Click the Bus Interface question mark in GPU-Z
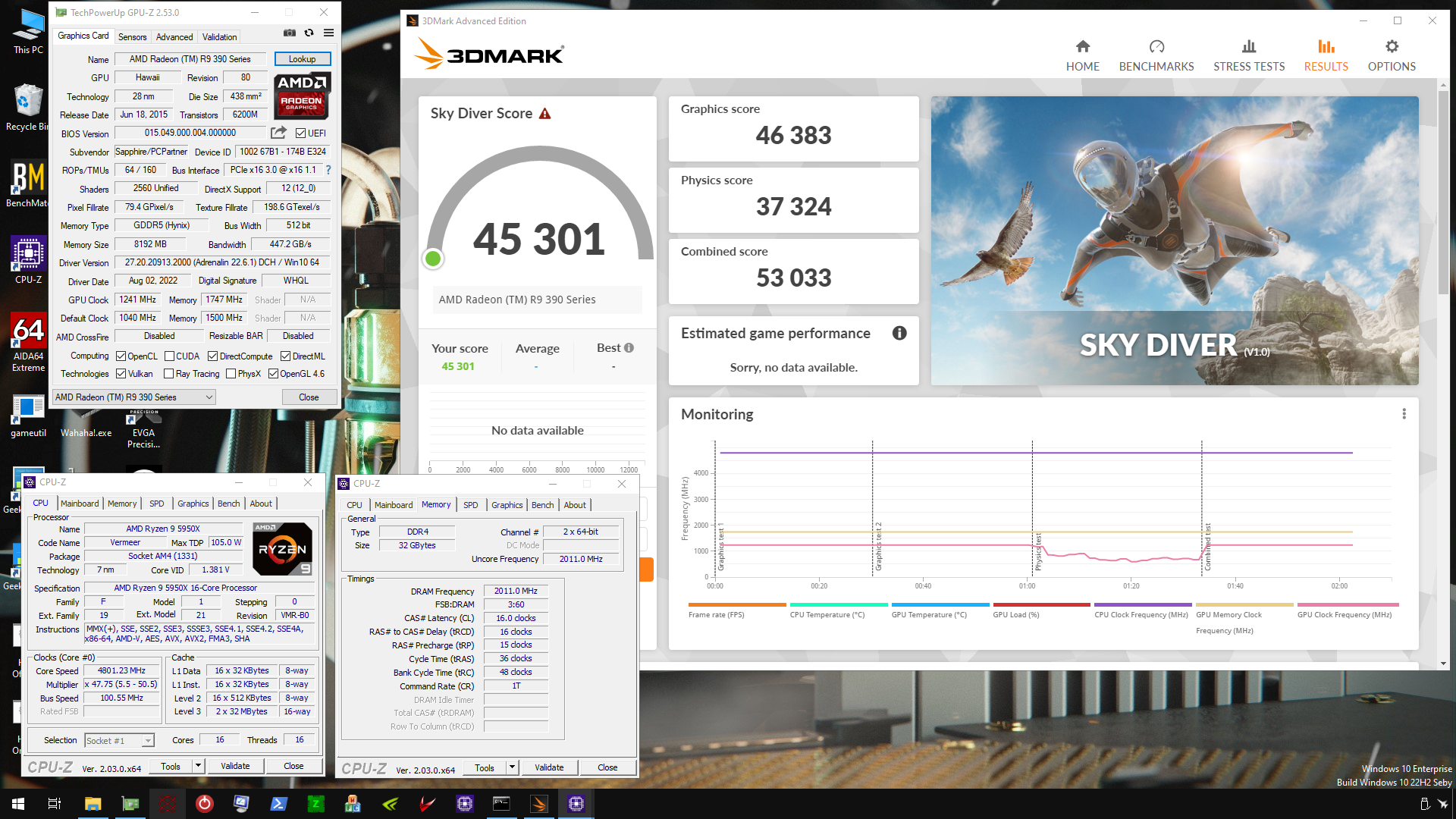The width and height of the screenshot is (1456, 819). 328,170
